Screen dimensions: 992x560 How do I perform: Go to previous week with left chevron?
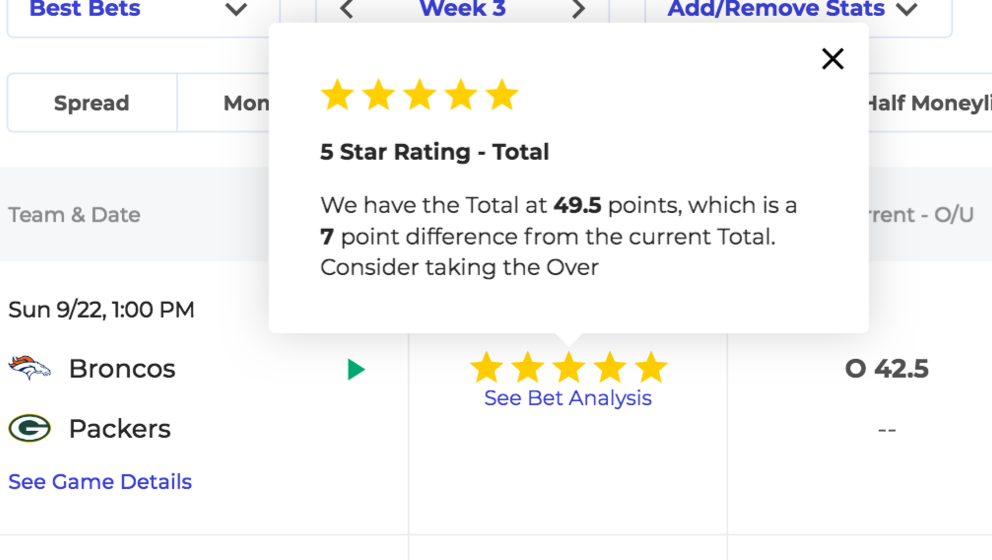346,9
